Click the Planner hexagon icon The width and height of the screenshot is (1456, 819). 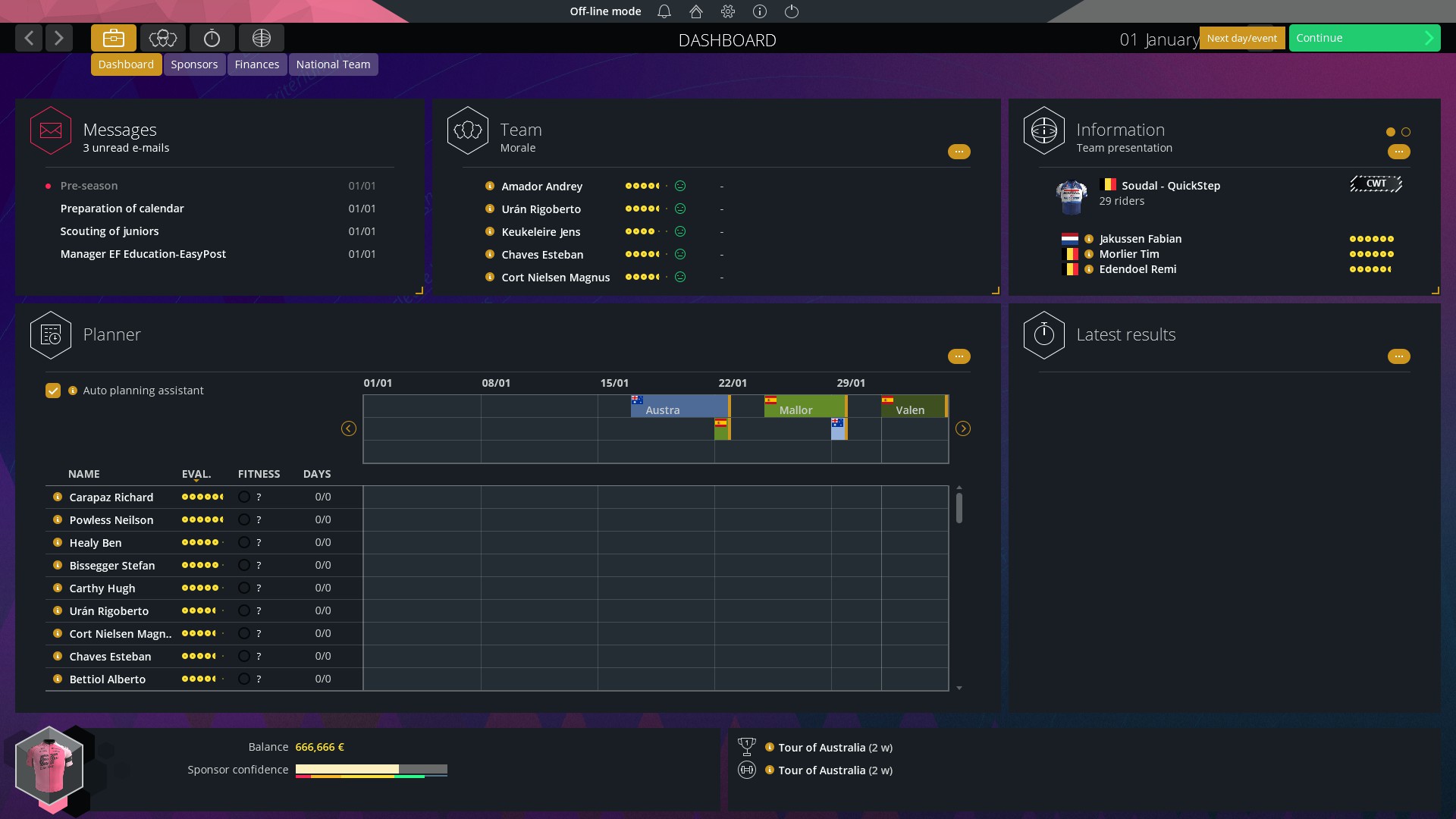pos(51,335)
